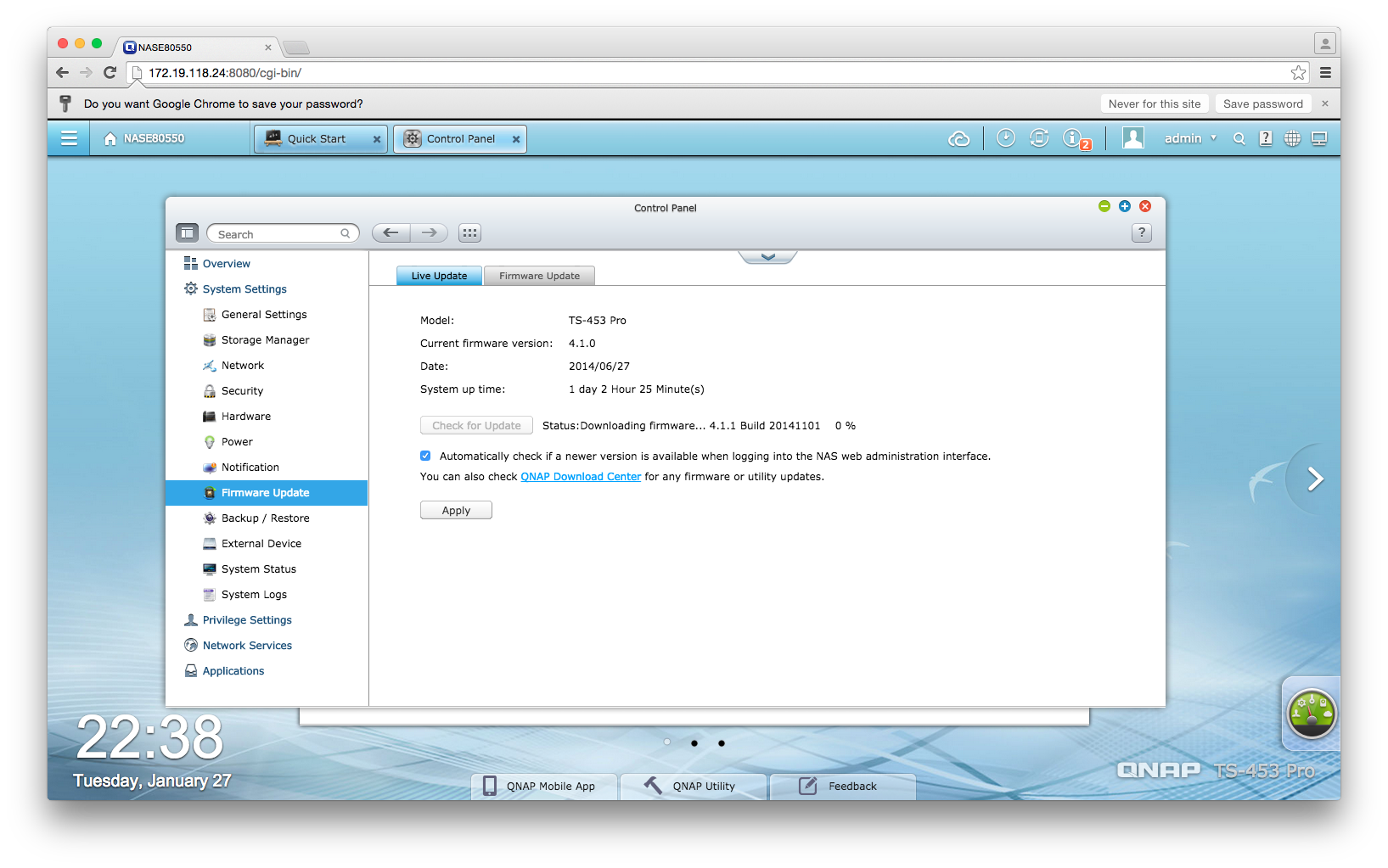Click the Control Panel search field
The image size is (1388, 868).
point(283,233)
